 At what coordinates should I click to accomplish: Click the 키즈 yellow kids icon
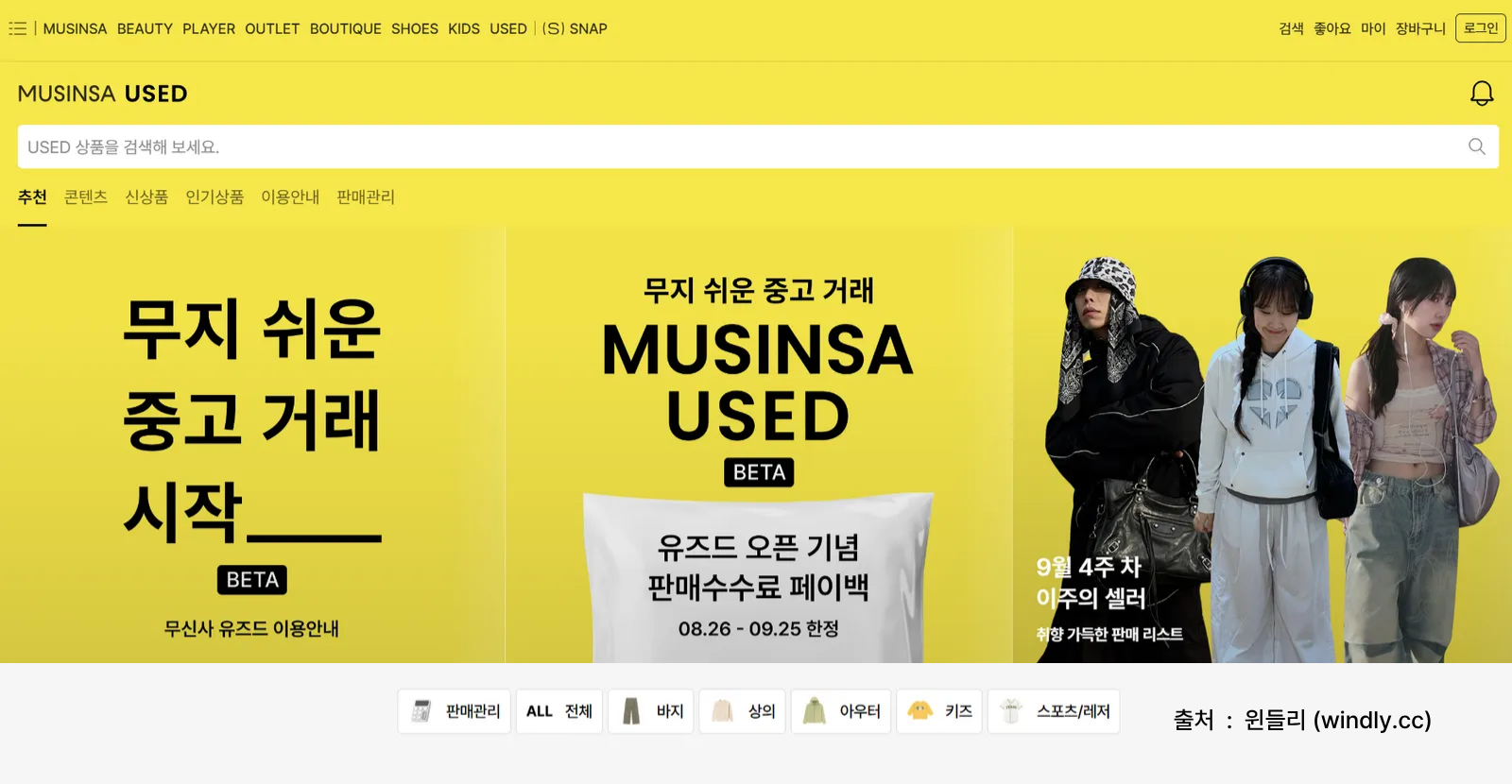click(x=920, y=710)
